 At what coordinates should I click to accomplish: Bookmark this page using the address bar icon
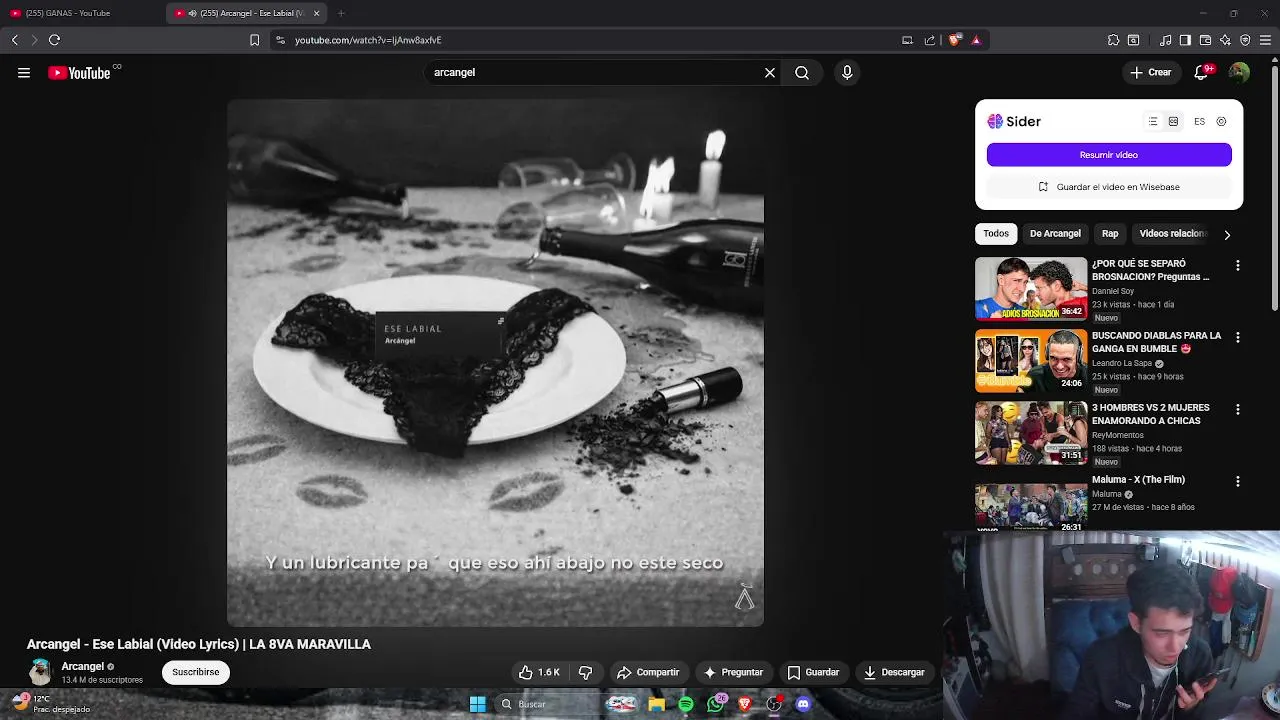[x=254, y=40]
